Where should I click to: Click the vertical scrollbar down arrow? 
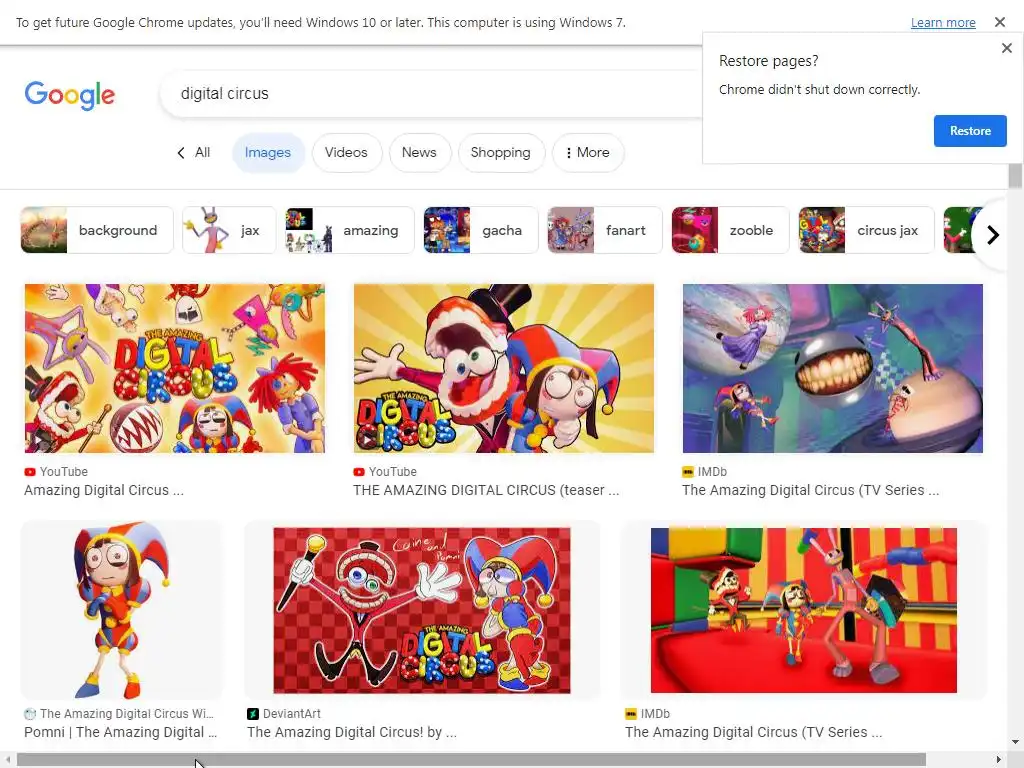click(x=1015, y=743)
